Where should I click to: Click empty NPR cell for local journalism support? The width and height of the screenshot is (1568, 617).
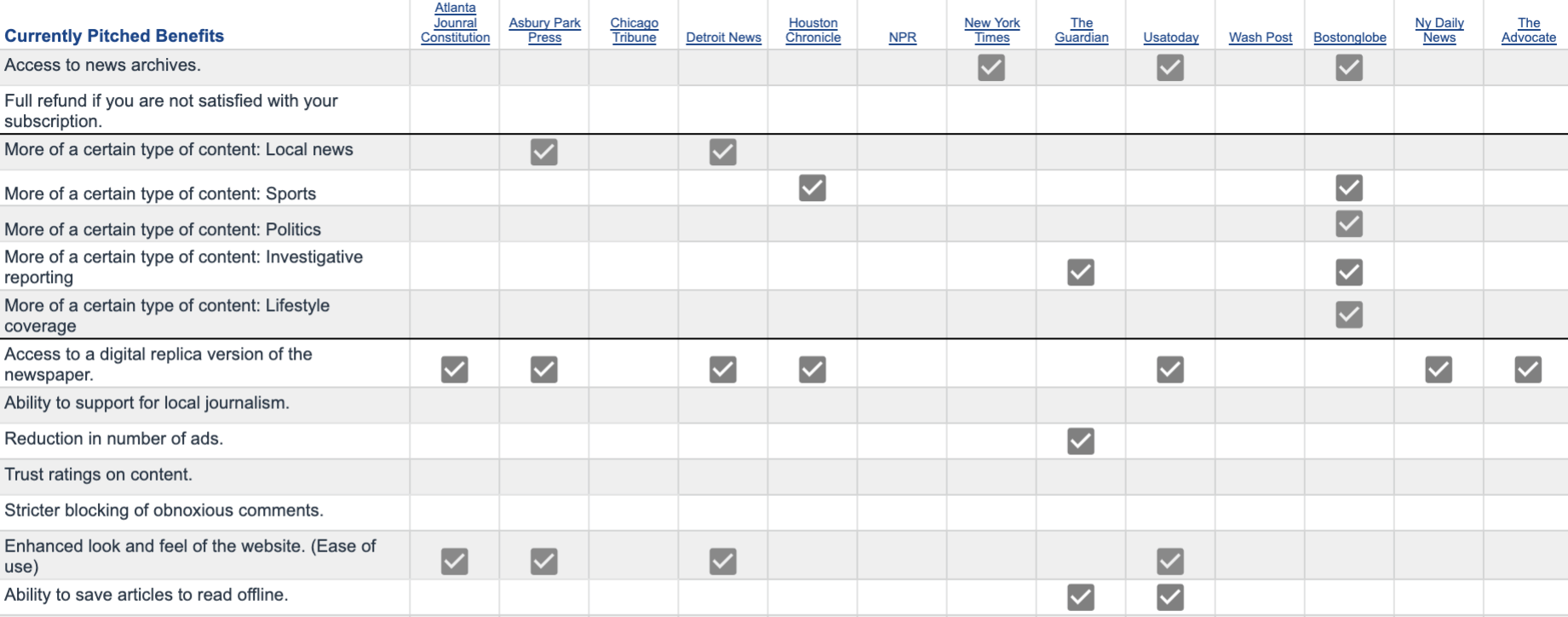click(x=902, y=405)
